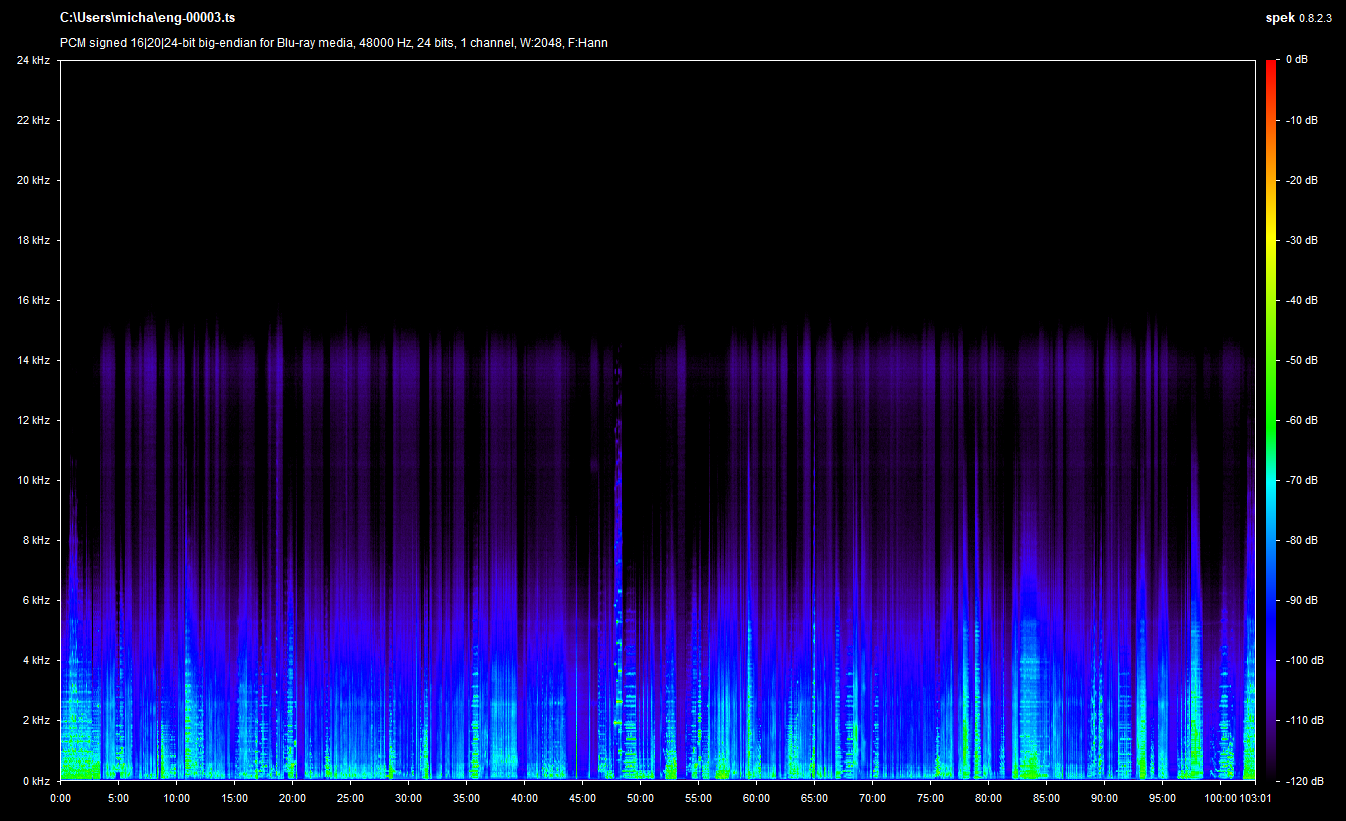This screenshot has width=1346, height=821.
Task: Click the green region of the dB color bar
Action: [x=1271, y=400]
